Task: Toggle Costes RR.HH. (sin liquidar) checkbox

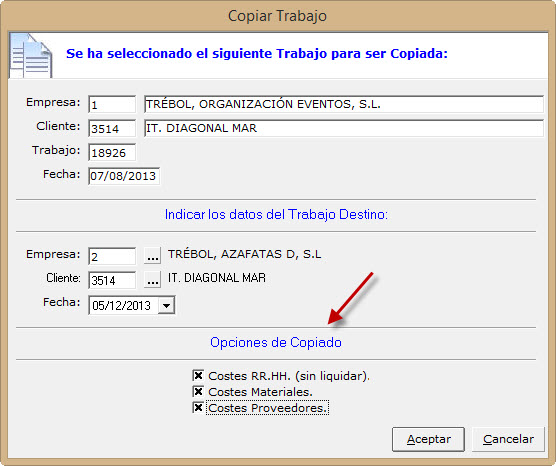Action: coord(198,376)
